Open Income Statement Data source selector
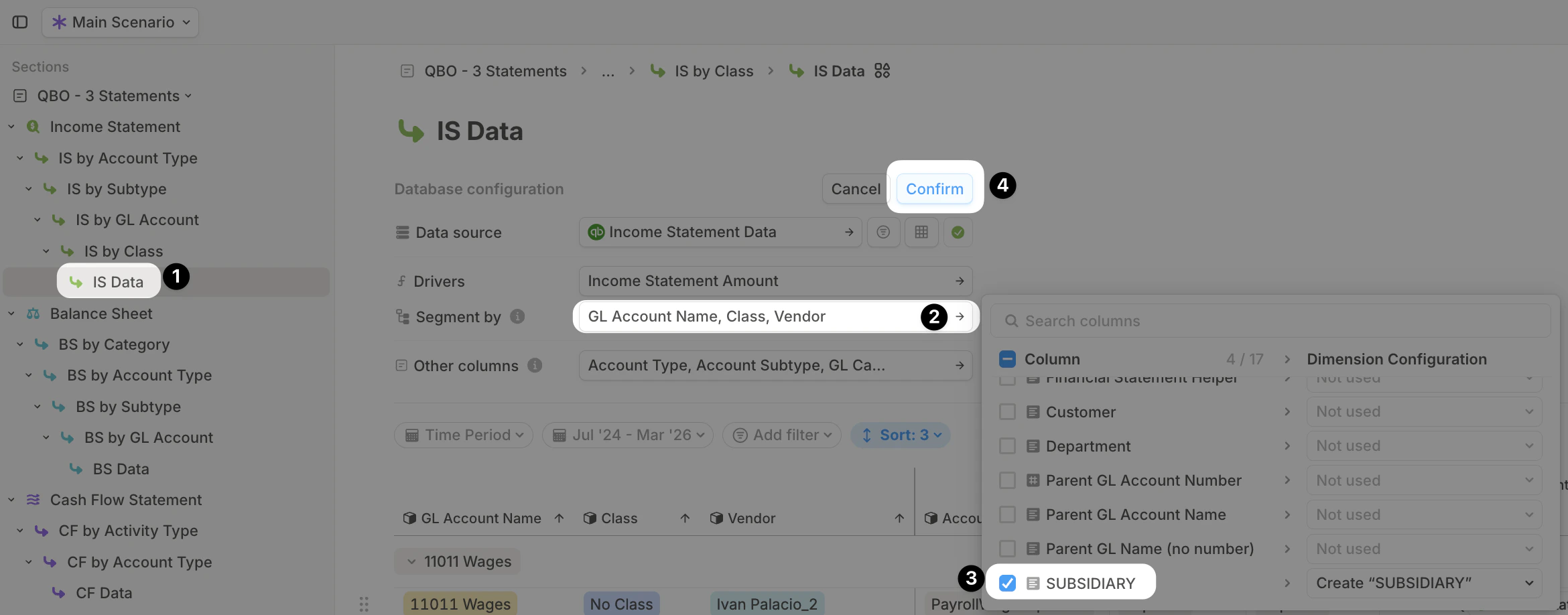 720,232
